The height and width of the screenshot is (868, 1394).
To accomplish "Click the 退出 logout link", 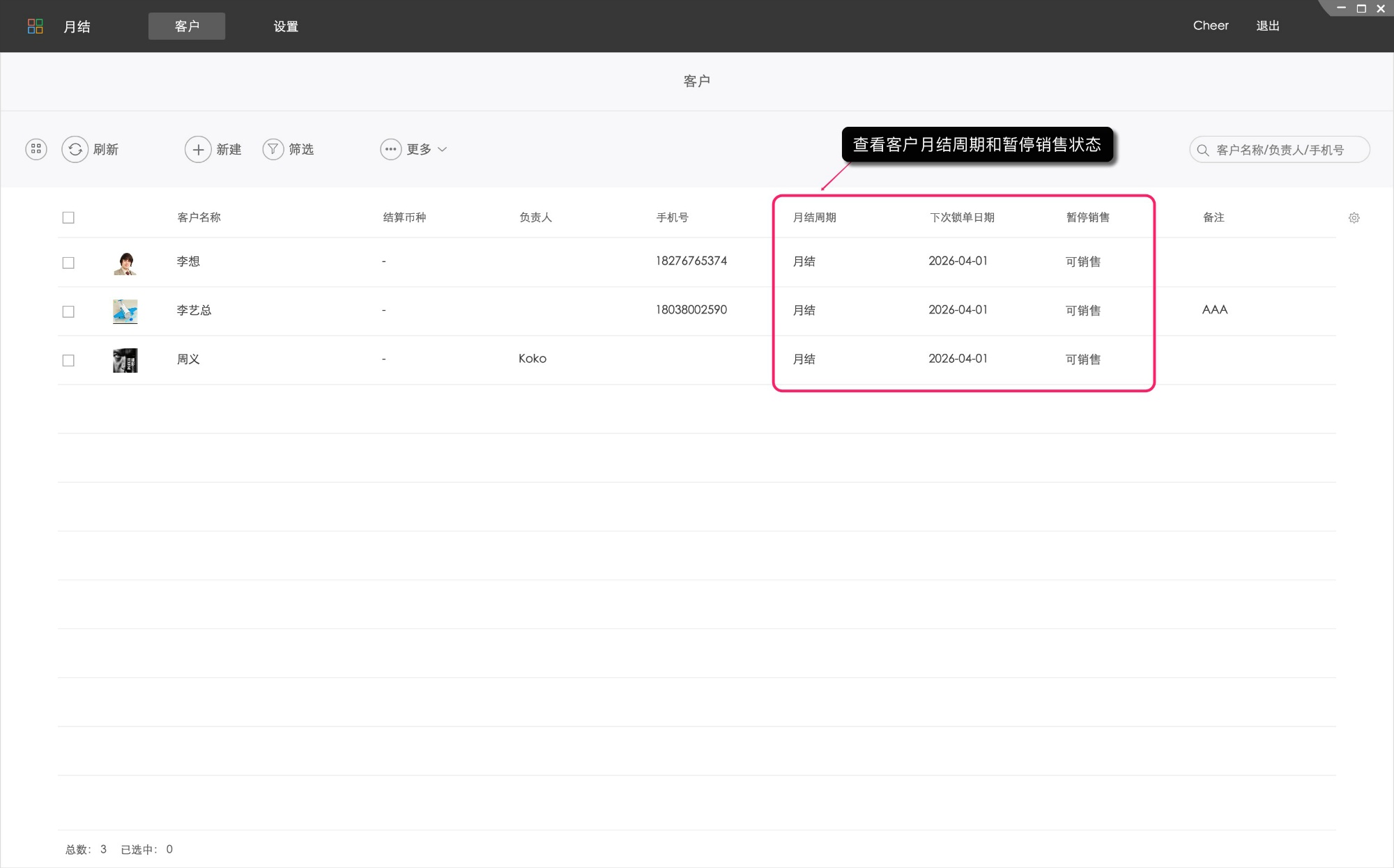I will tap(1267, 26).
